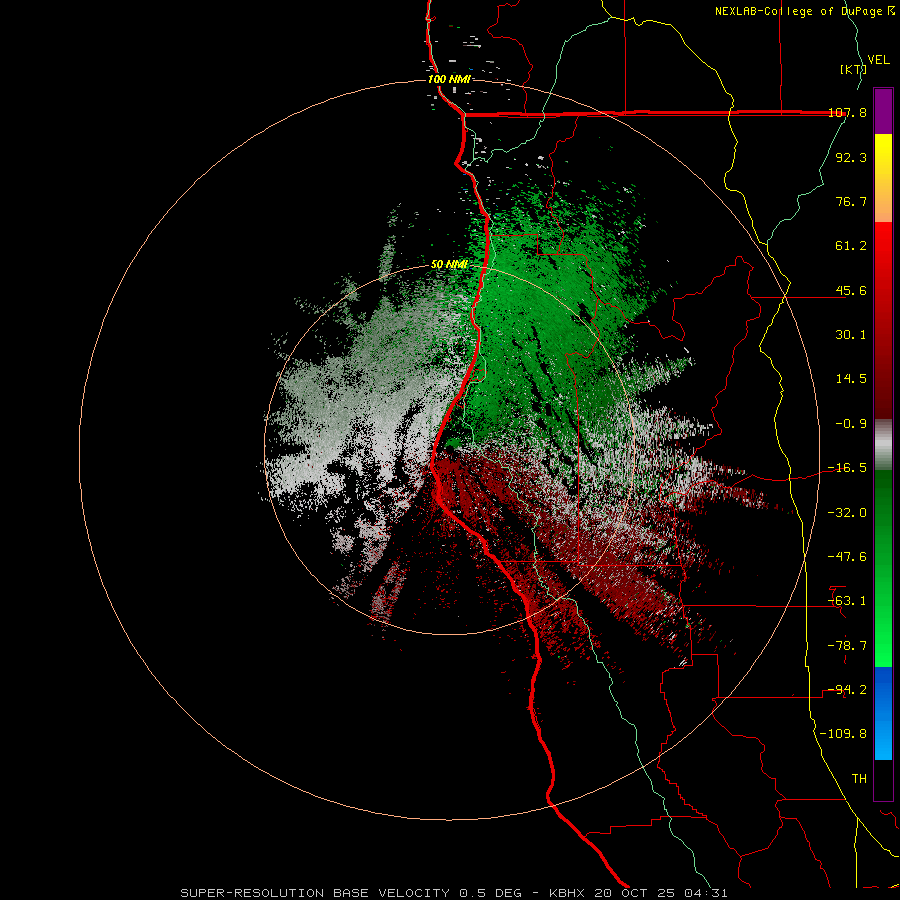Click the [KT] units label
This screenshot has height=900, width=900.
[x=853, y=69]
